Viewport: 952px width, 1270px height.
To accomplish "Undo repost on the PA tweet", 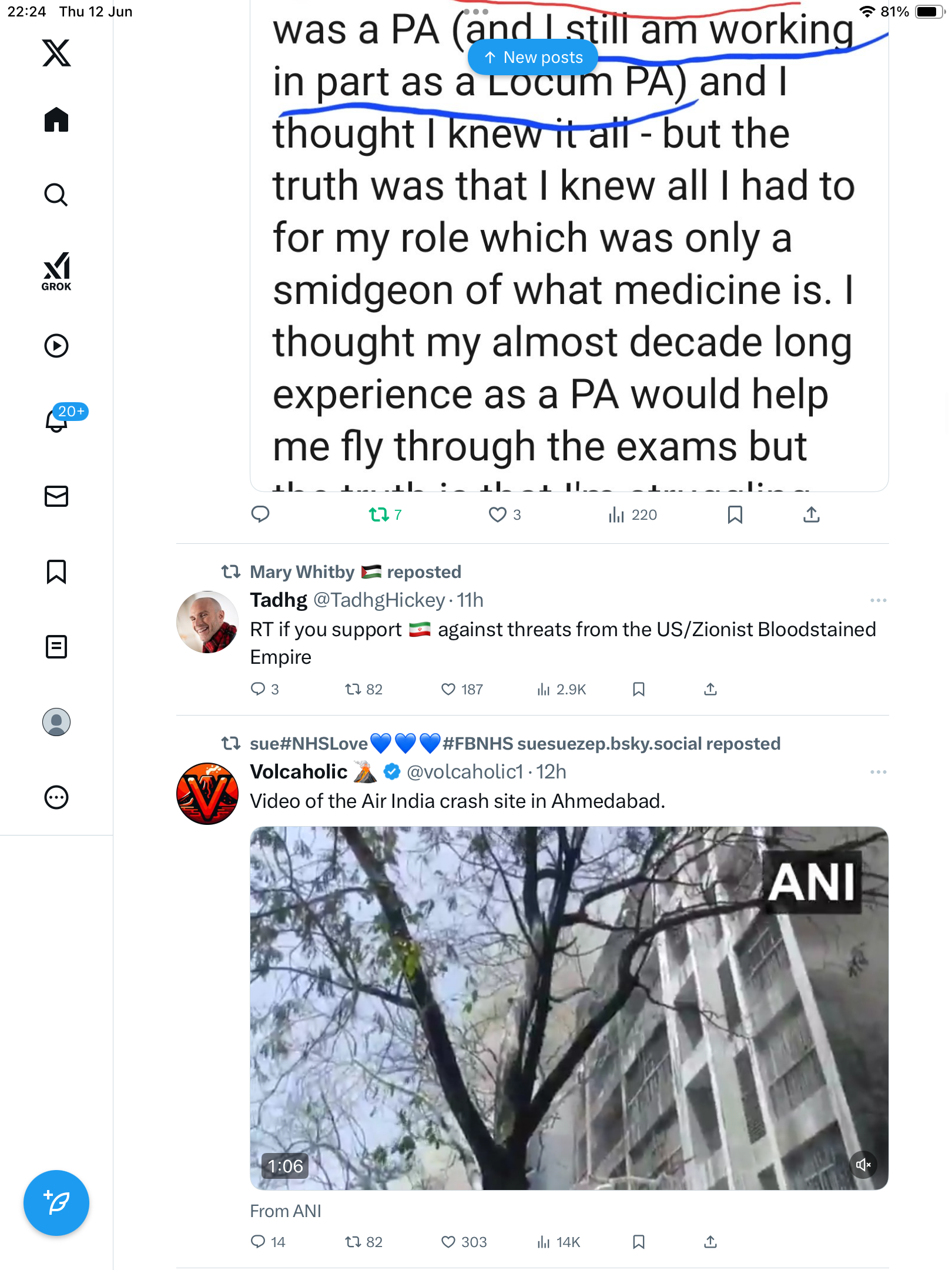I will [385, 515].
